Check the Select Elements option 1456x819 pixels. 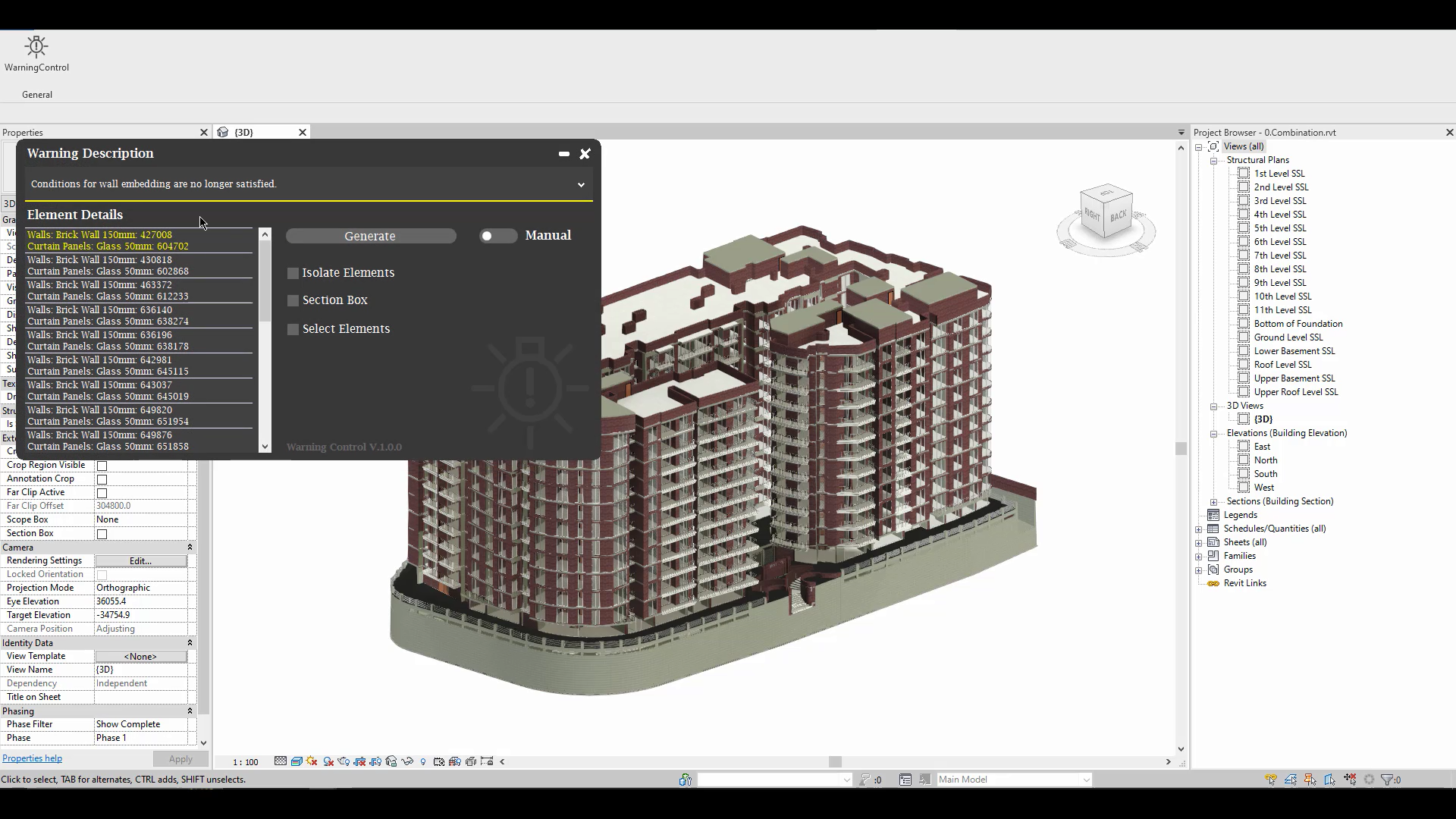293,329
